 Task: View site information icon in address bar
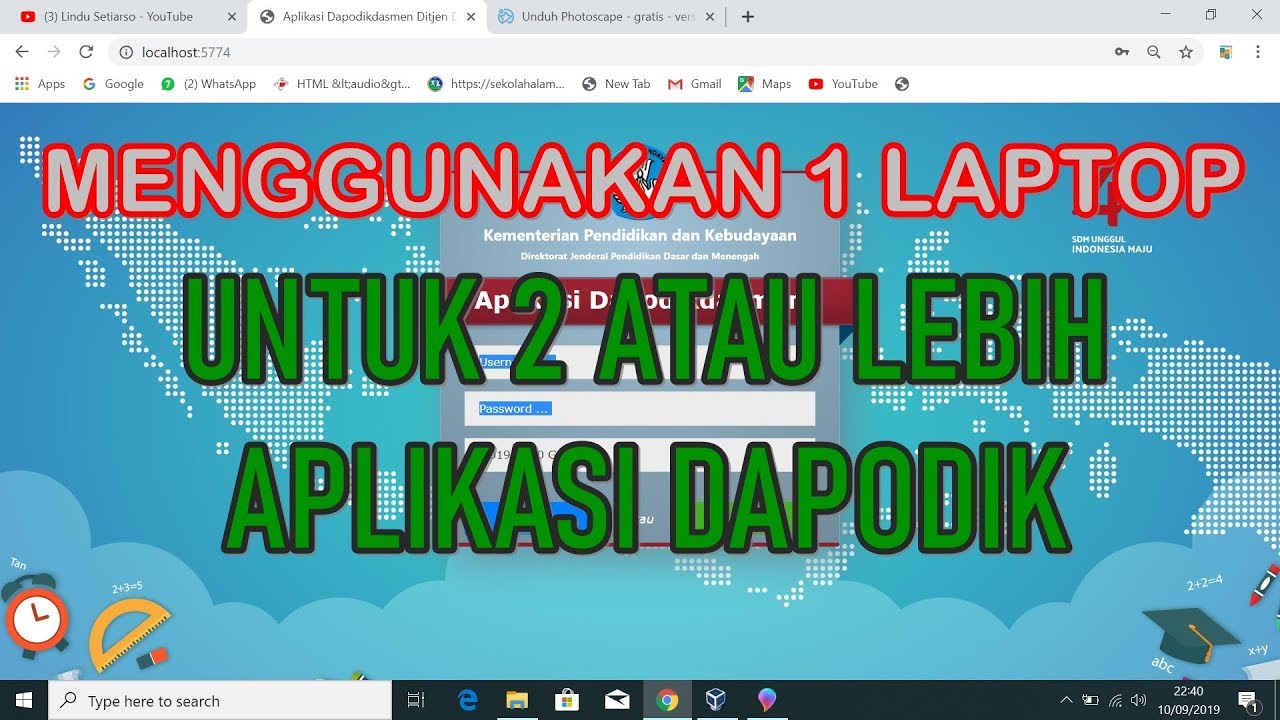pyautogui.click(x=126, y=52)
